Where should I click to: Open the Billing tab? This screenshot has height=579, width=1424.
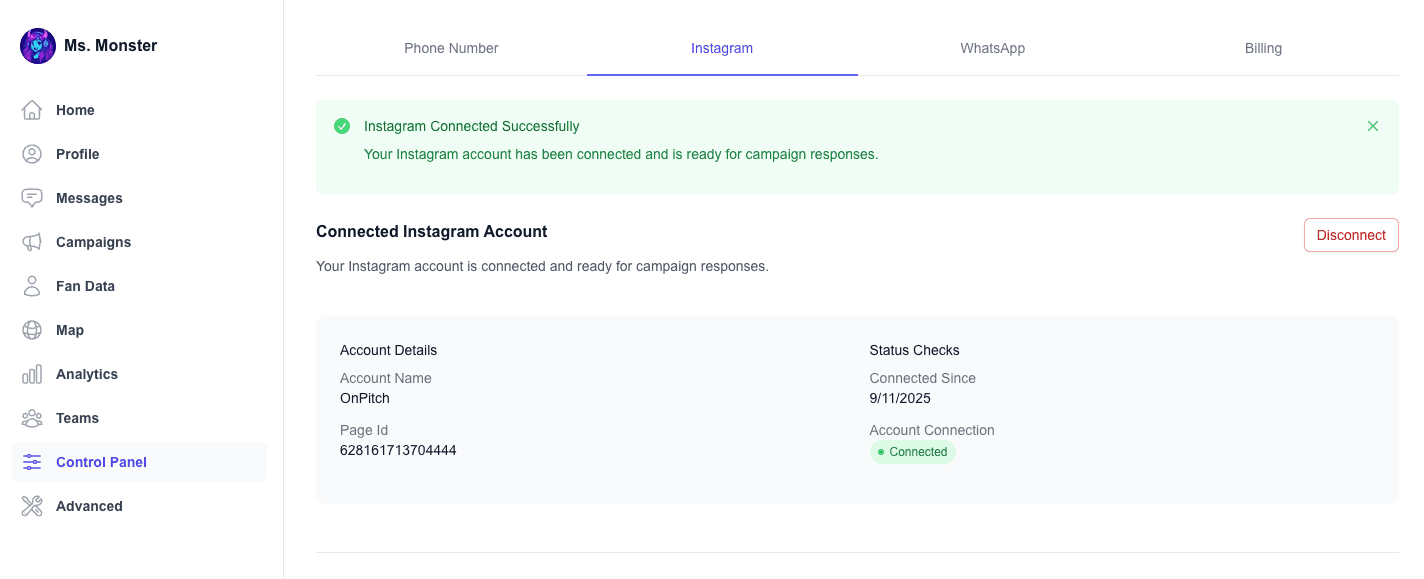point(1263,48)
